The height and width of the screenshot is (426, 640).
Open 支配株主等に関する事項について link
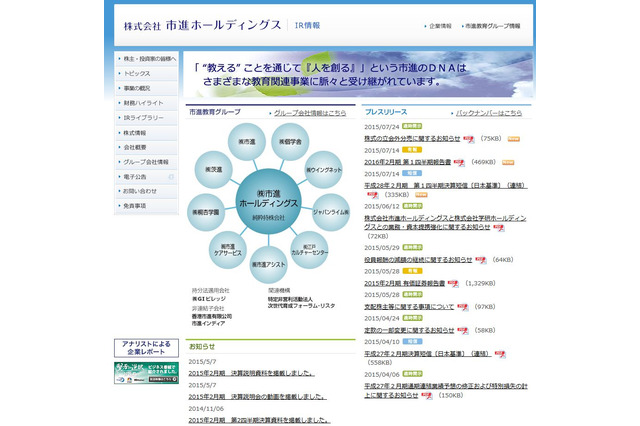click(x=409, y=307)
